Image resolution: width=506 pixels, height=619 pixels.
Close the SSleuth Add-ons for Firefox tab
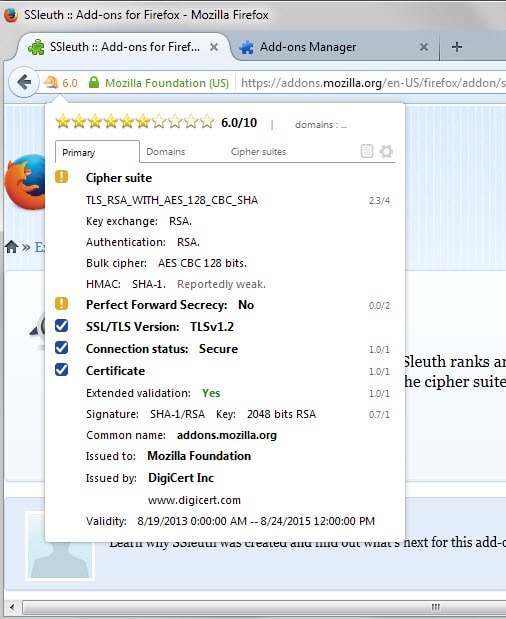(x=214, y=47)
